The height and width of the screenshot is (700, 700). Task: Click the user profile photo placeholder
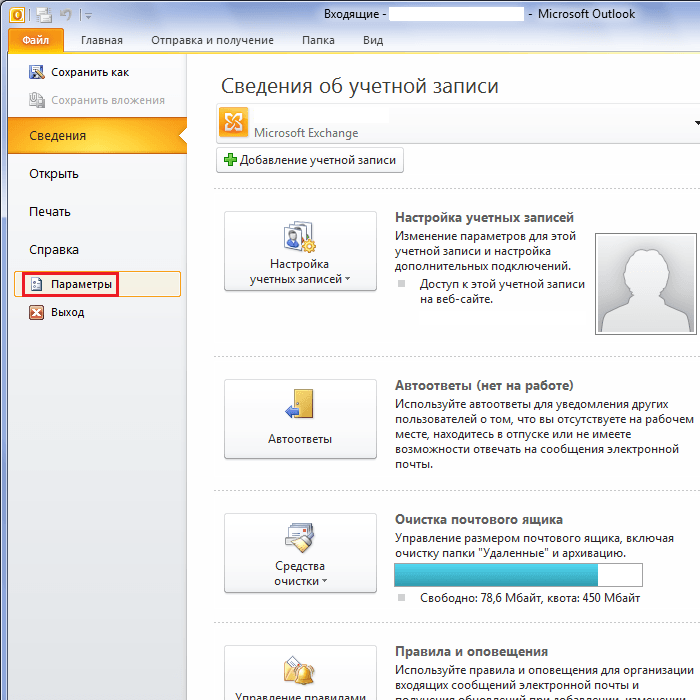[x=646, y=284]
